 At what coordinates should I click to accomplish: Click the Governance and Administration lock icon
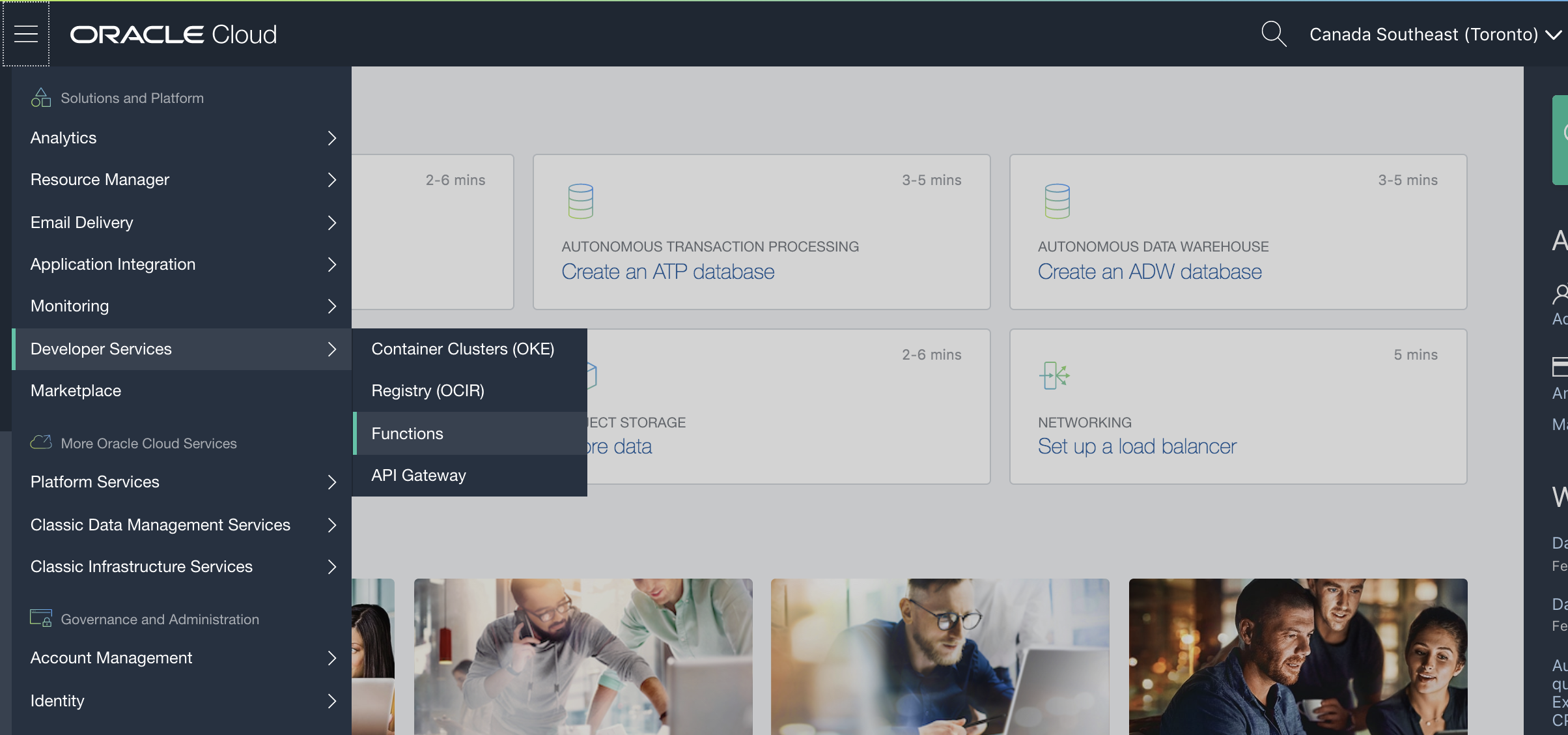tap(41, 618)
